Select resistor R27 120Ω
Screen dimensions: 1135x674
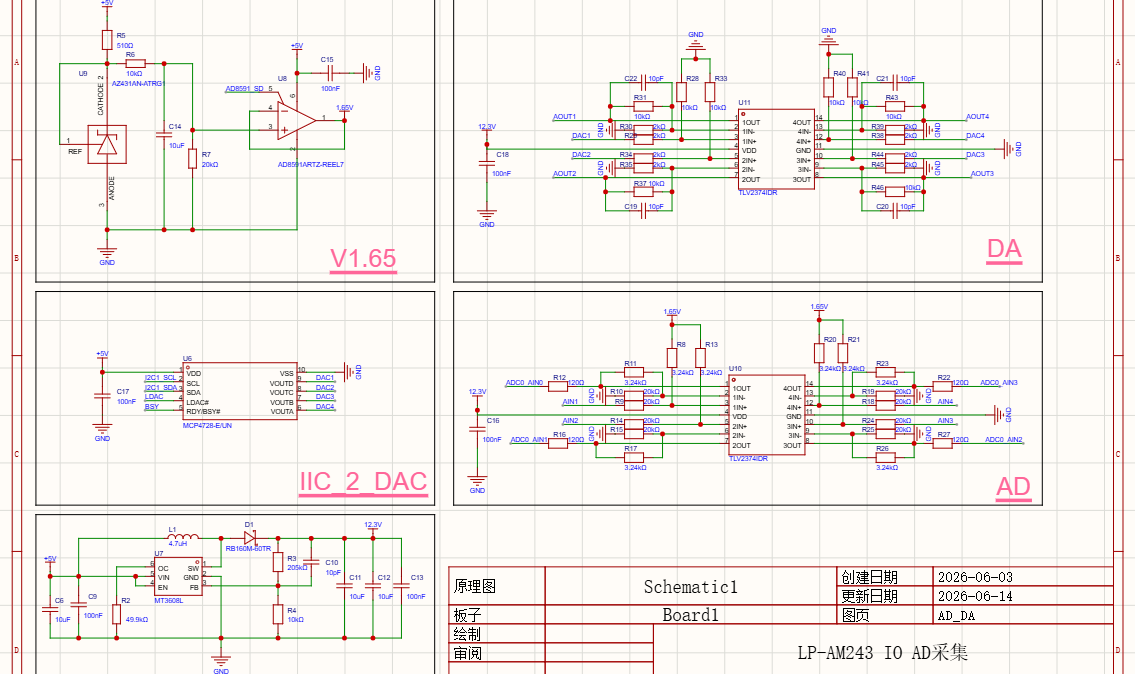tap(942, 444)
